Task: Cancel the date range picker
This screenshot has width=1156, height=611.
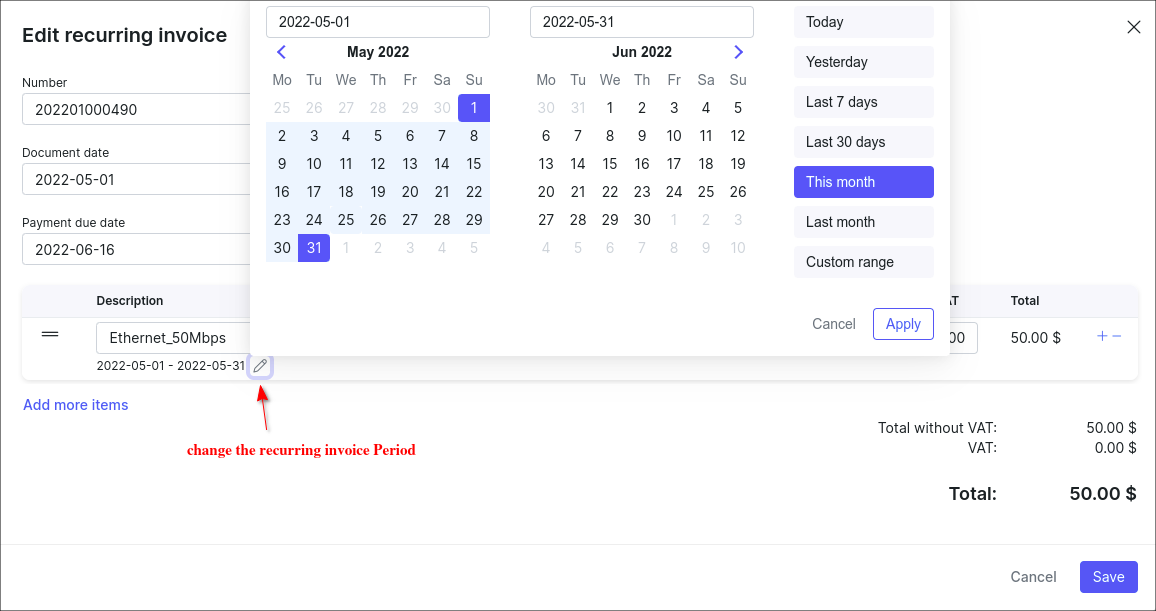Action: pos(833,323)
